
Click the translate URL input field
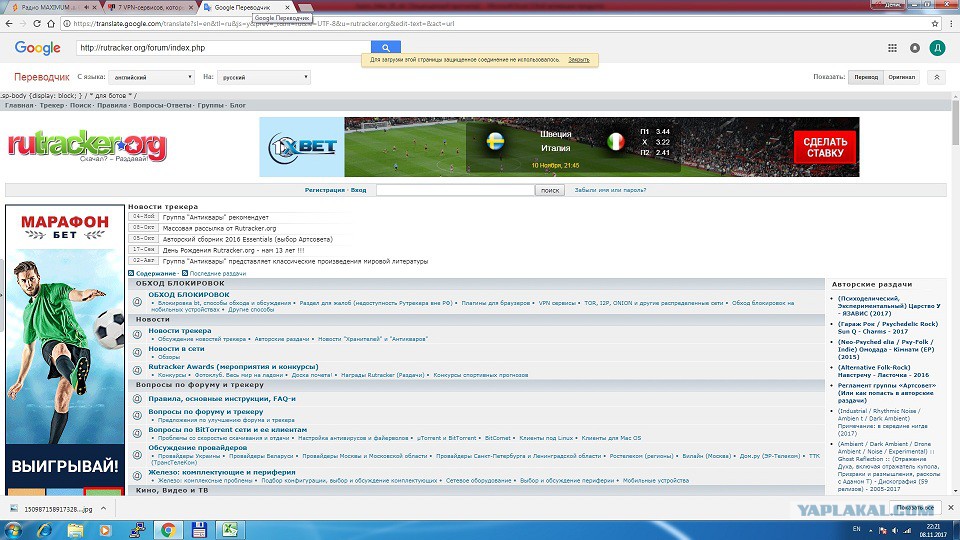point(223,48)
